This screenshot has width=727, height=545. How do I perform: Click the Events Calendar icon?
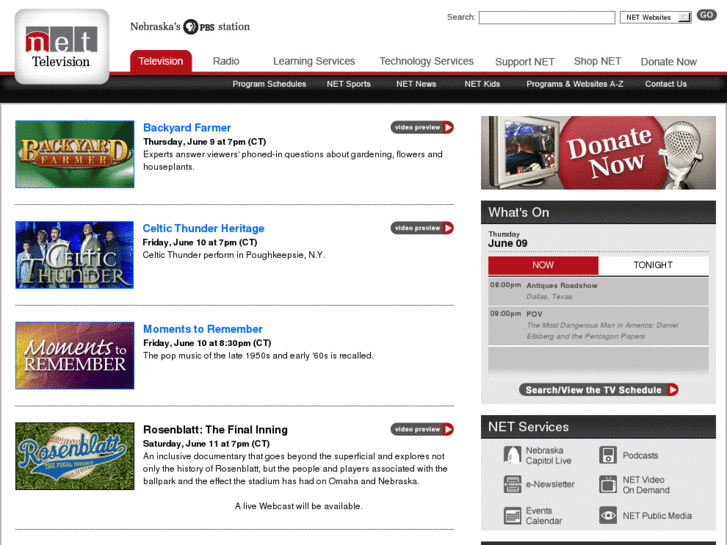pyautogui.click(x=512, y=515)
